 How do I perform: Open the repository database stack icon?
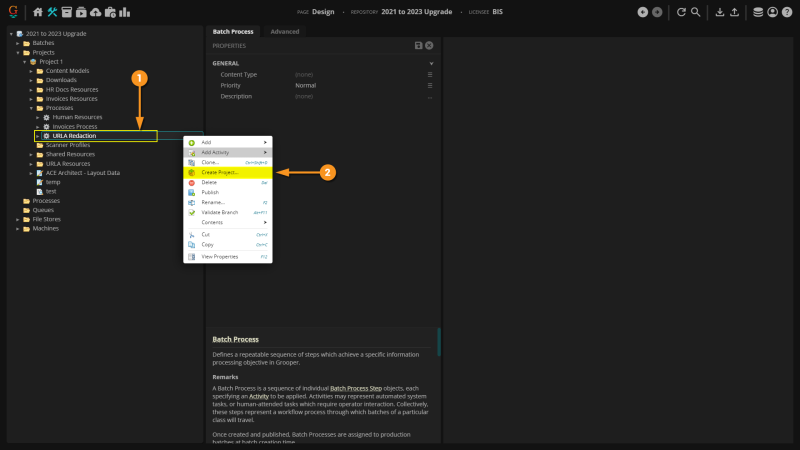pyautogui.click(x=758, y=12)
